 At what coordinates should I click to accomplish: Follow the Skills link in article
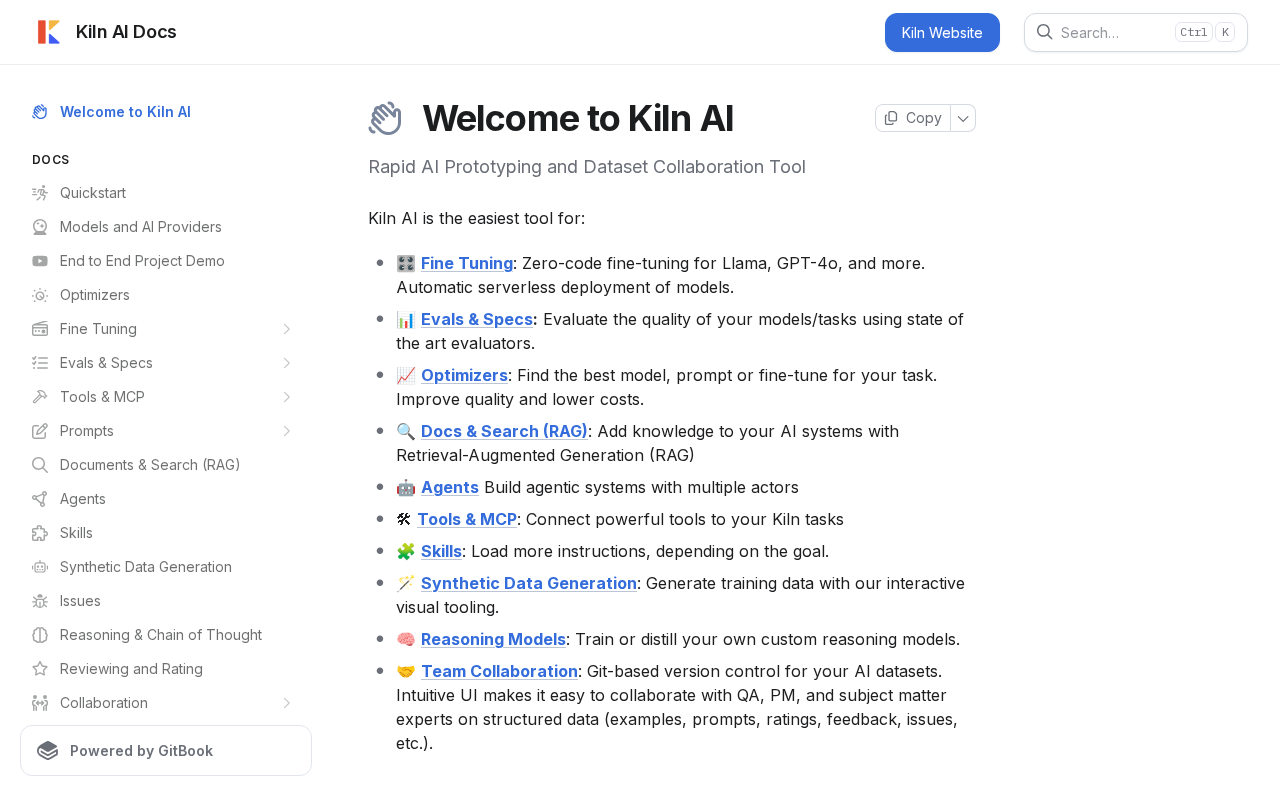click(x=441, y=551)
